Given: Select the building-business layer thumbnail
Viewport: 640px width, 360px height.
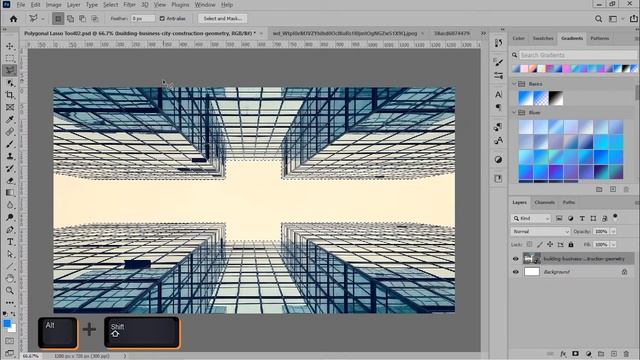Looking at the screenshot, I should pos(531,259).
